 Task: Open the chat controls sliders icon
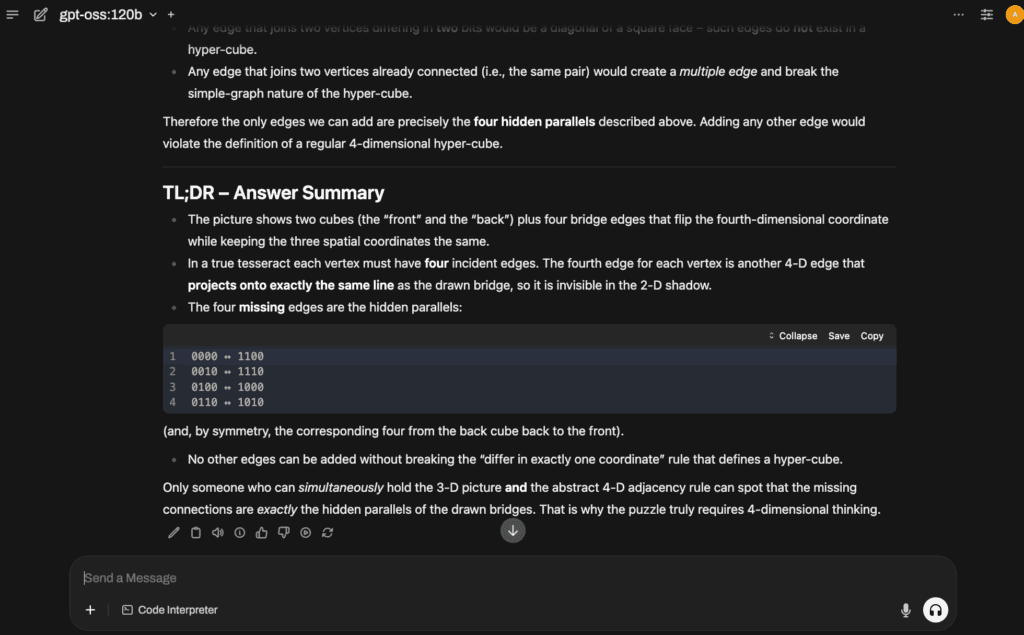pyautogui.click(x=986, y=14)
